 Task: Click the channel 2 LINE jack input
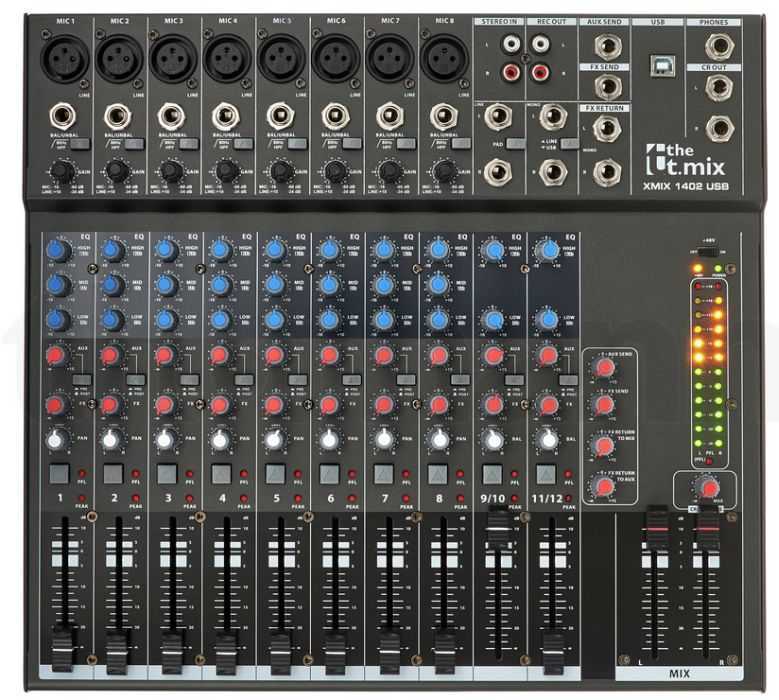coord(117,117)
